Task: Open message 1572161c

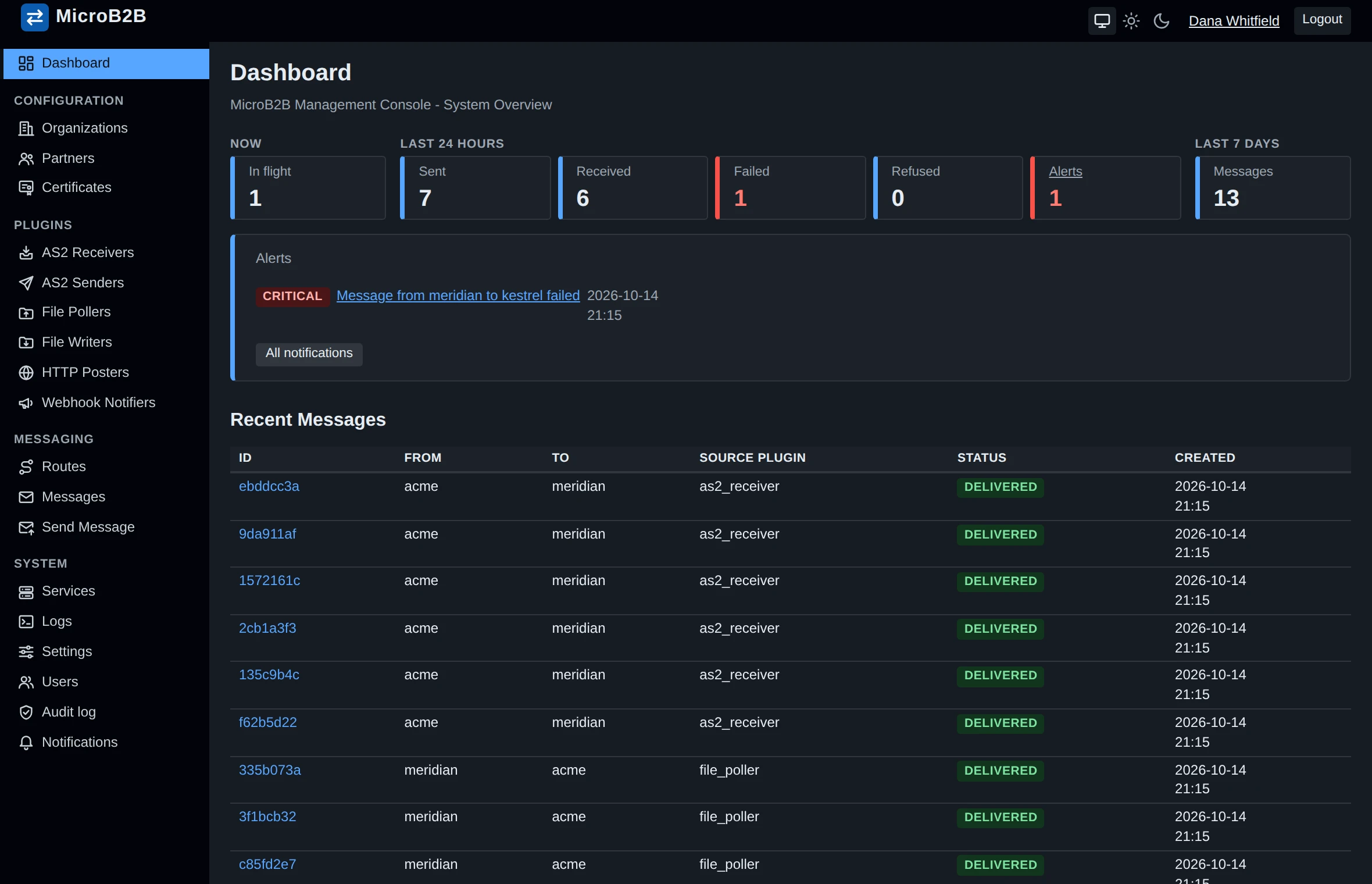Action: point(270,580)
